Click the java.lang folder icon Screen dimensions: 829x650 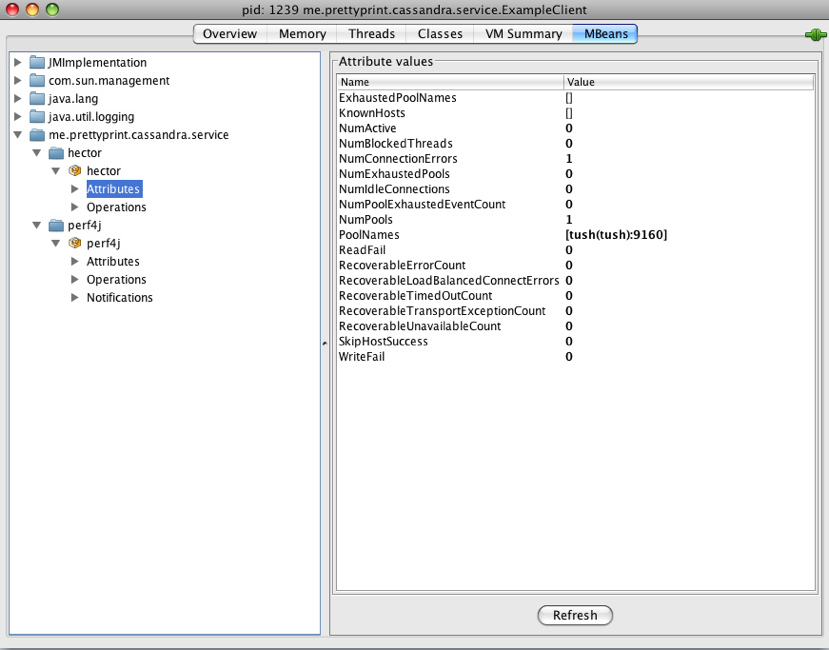pyautogui.click(x=37, y=98)
